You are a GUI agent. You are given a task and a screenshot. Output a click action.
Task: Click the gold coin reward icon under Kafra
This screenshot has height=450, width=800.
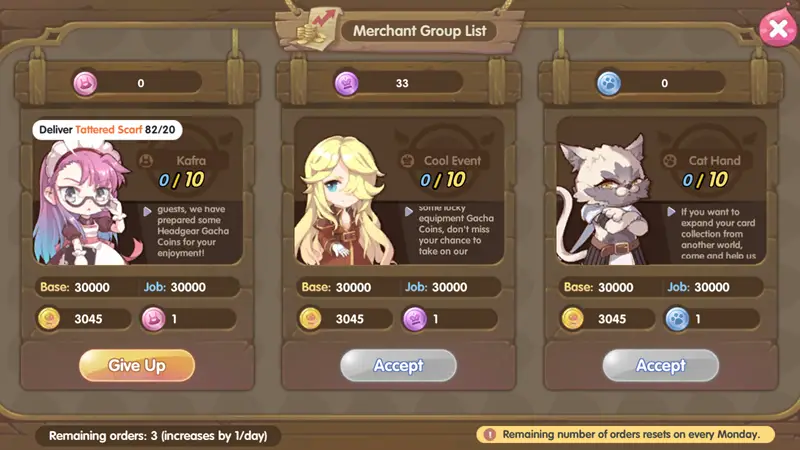click(x=49, y=319)
